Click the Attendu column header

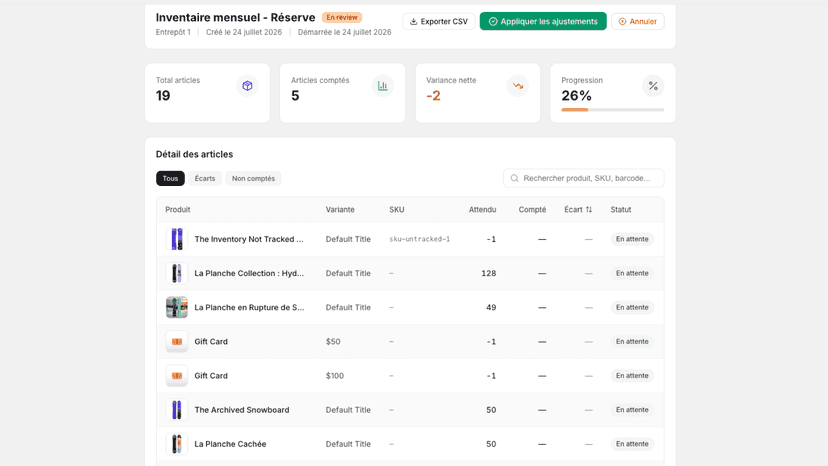[x=482, y=210]
